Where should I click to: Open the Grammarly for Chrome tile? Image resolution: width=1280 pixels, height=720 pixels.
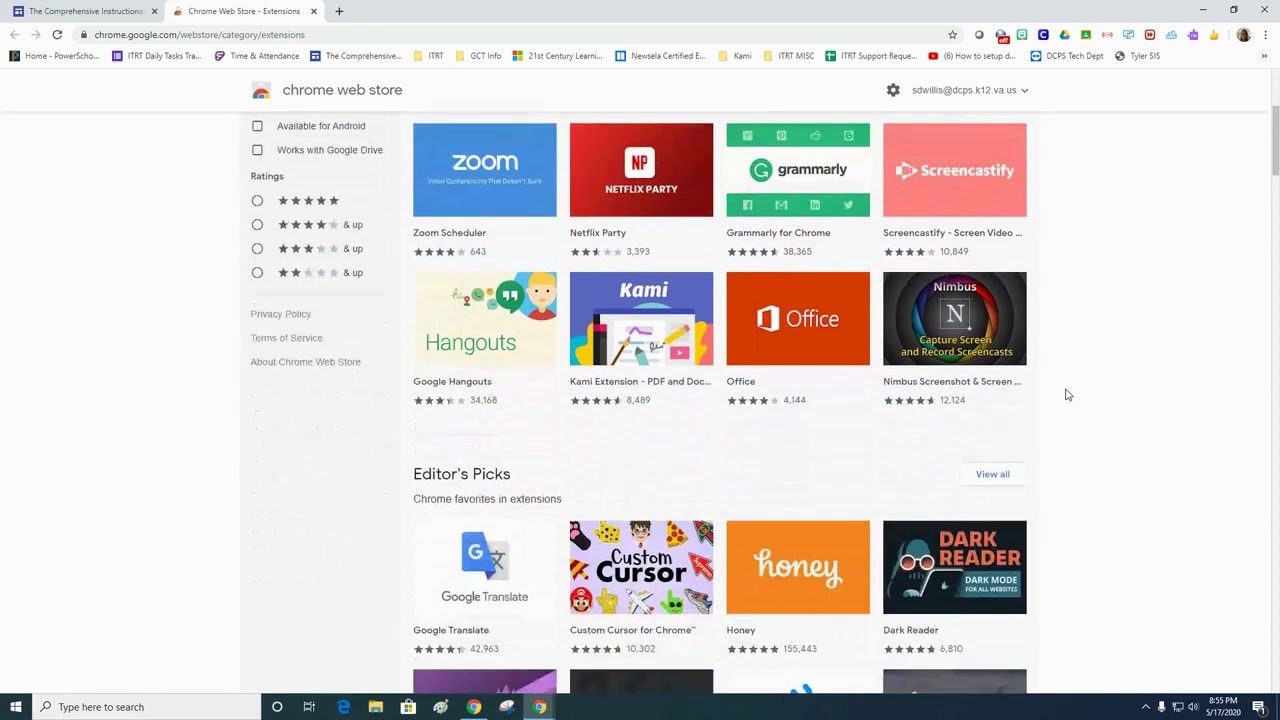coord(798,190)
